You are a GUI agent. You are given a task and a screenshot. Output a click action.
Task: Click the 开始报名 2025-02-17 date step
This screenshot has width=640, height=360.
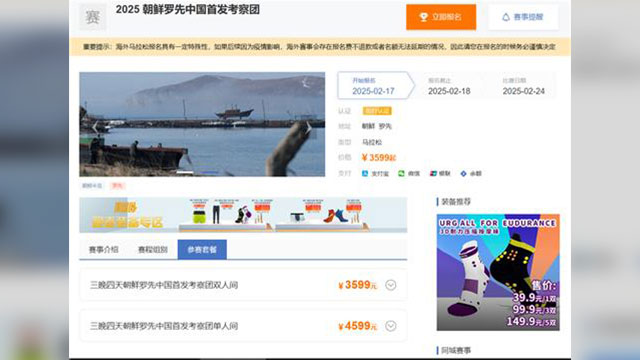pos(373,86)
